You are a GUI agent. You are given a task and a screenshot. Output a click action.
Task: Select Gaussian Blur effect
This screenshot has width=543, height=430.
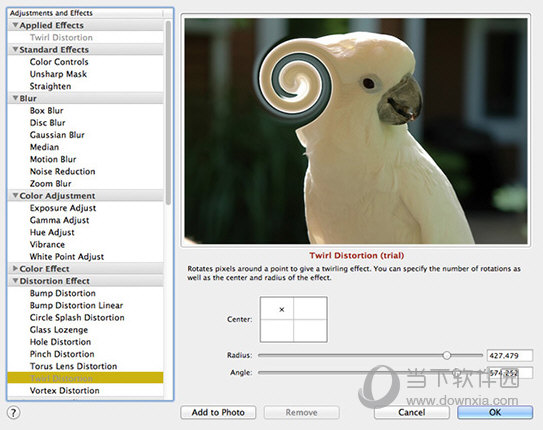tap(57, 135)
